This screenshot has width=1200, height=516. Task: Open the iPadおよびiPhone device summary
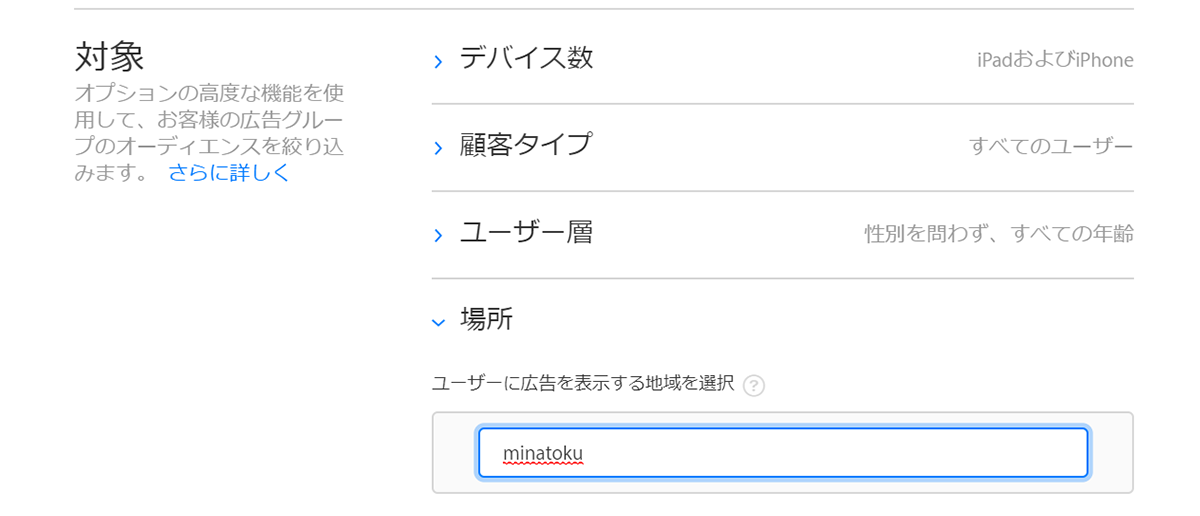point(1055,60)
